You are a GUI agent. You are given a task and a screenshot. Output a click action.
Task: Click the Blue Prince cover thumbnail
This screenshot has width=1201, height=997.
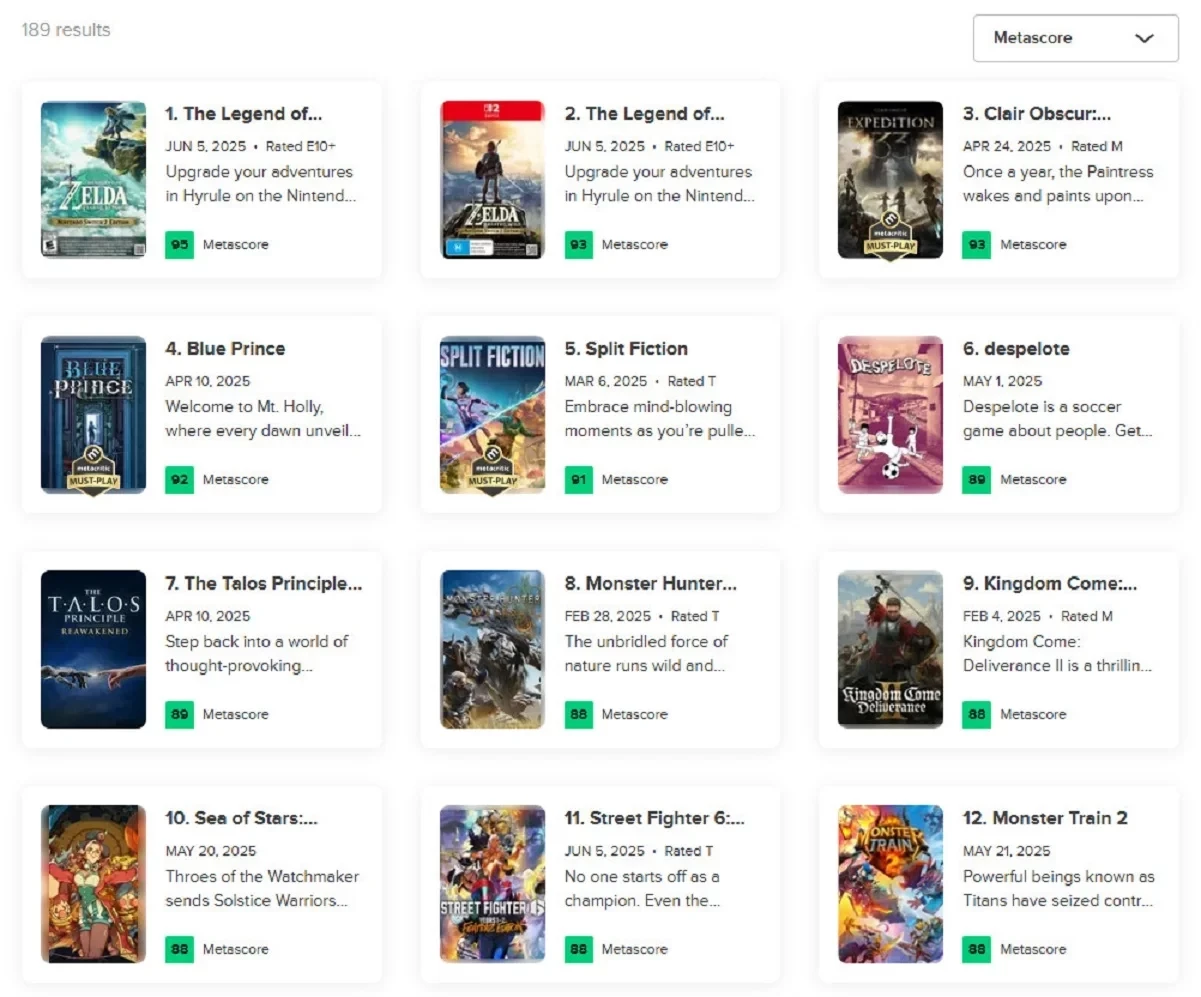click(x=93, y=415)
